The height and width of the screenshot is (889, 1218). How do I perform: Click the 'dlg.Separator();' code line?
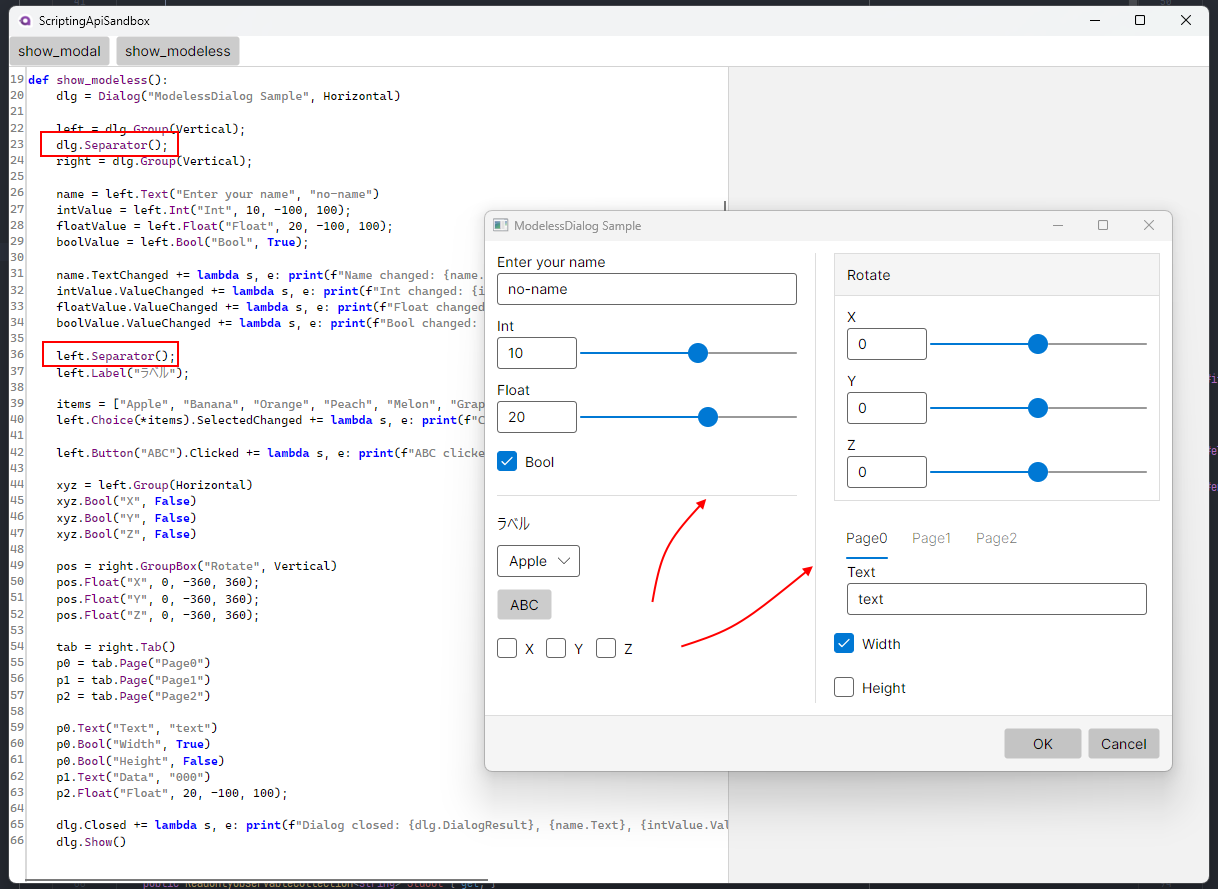(x=112, y=145)
